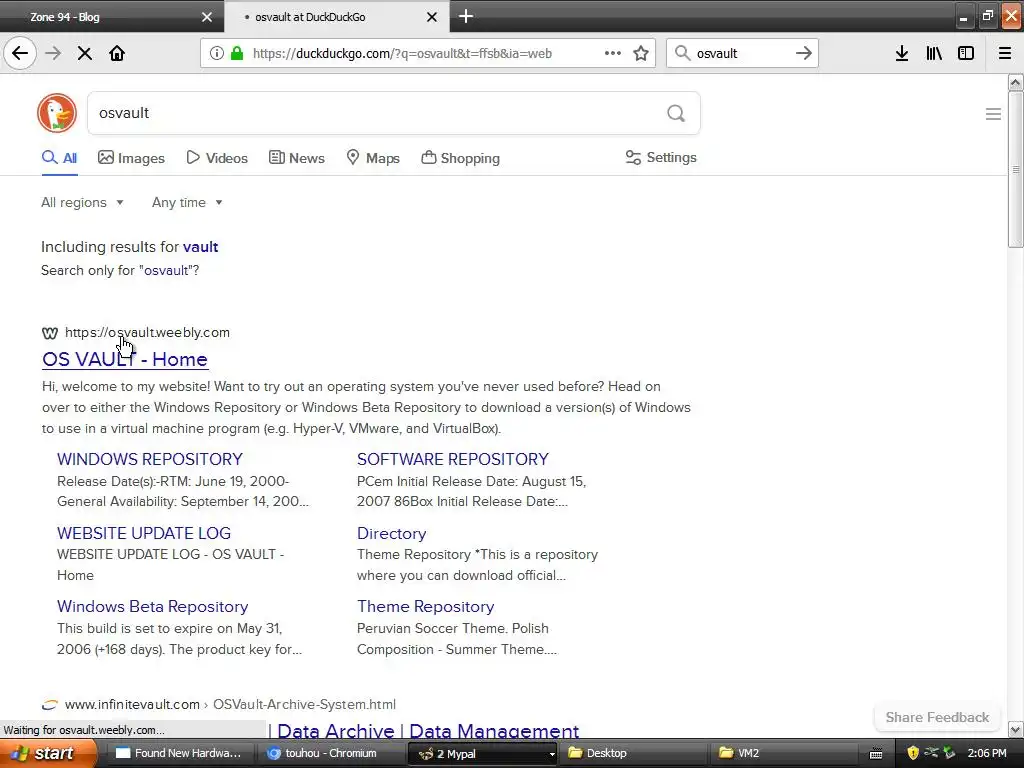Image resolution: width=1024 pixels, height=768 pixels.
Task: Switch to Images results
Action: [x=131, y=158]
